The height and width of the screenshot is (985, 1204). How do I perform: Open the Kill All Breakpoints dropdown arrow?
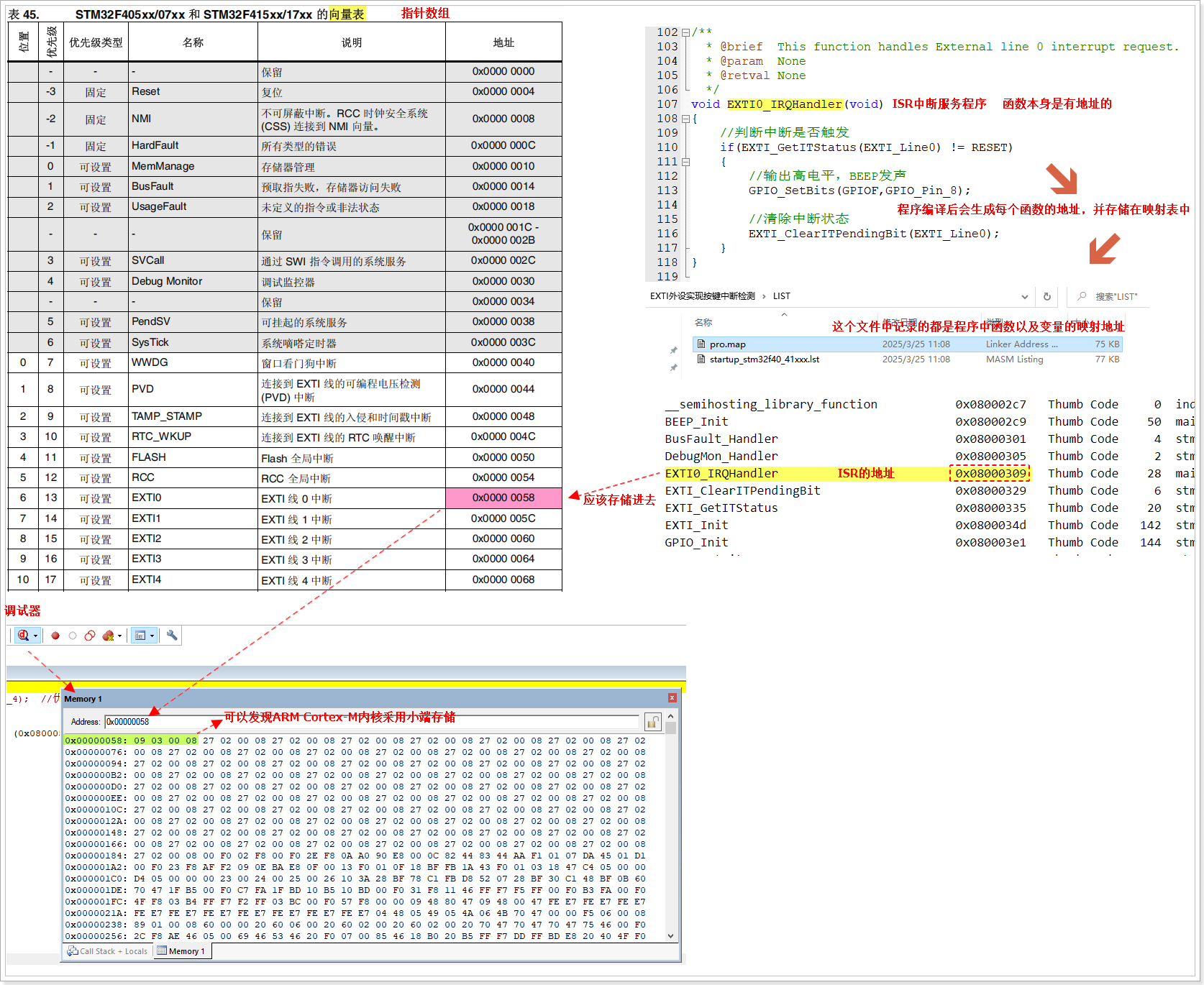(x=119, y=636)
